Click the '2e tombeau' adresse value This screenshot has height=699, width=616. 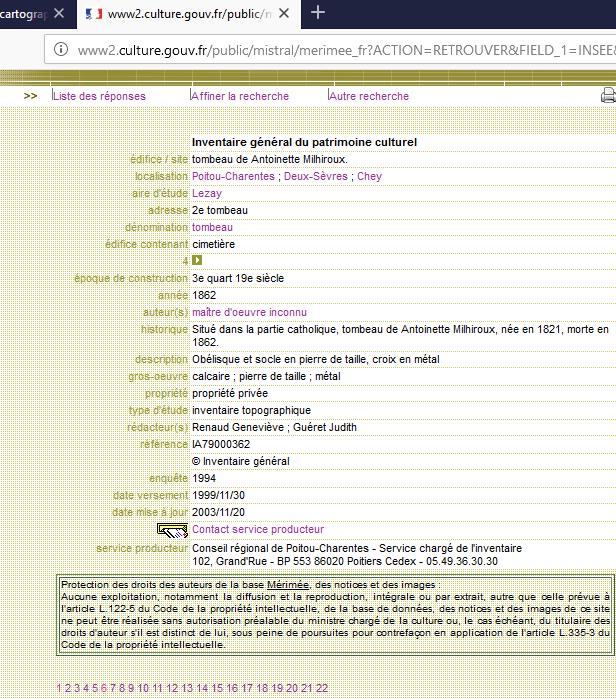[x=220, y=210]
